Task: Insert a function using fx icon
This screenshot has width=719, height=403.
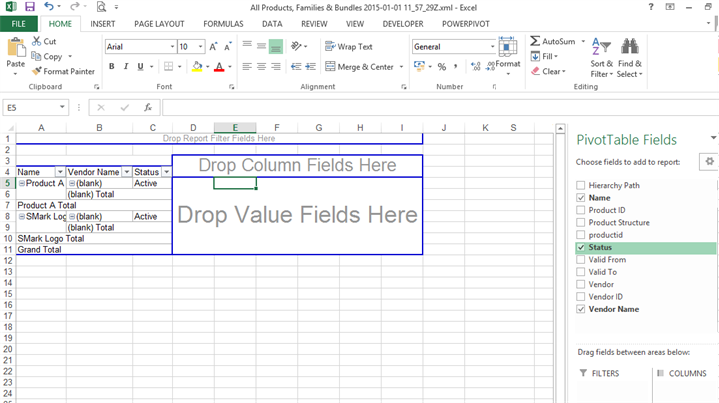Action: click(148, 108)
